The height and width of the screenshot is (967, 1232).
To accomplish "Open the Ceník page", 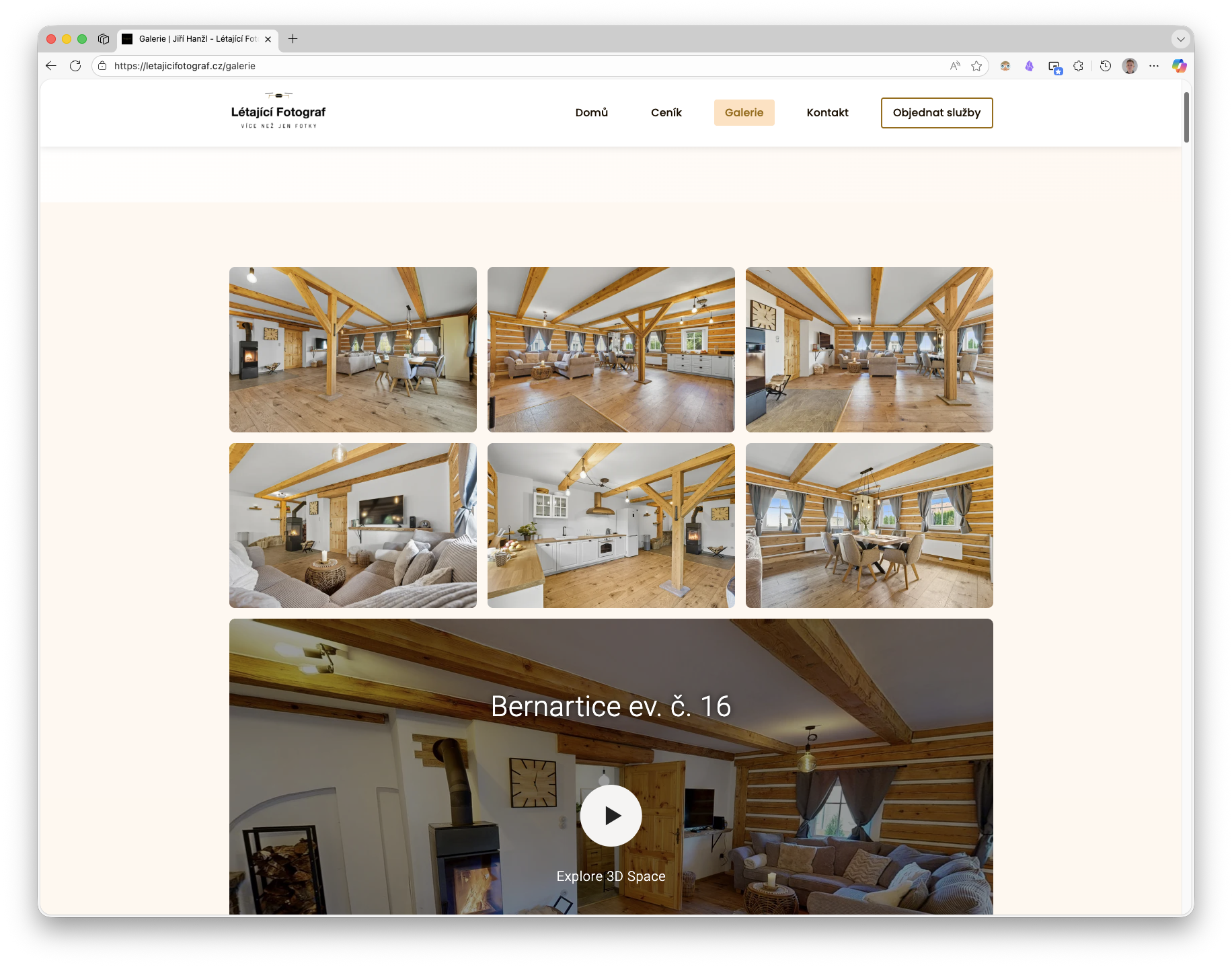I will tap(666, 112).
